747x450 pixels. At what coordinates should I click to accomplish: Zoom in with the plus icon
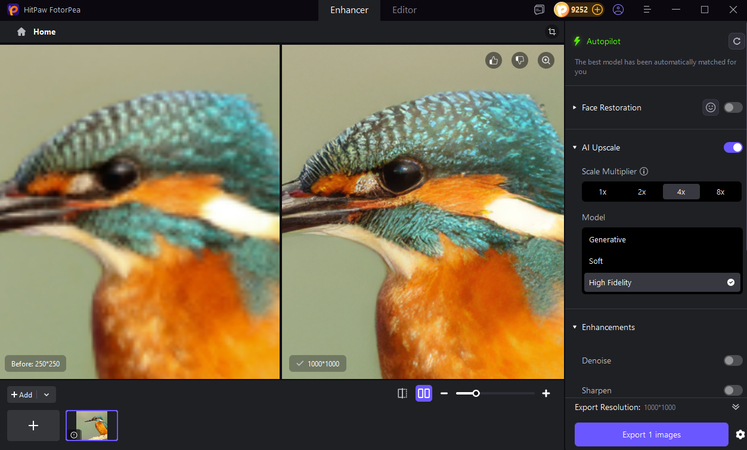(546, 393)
